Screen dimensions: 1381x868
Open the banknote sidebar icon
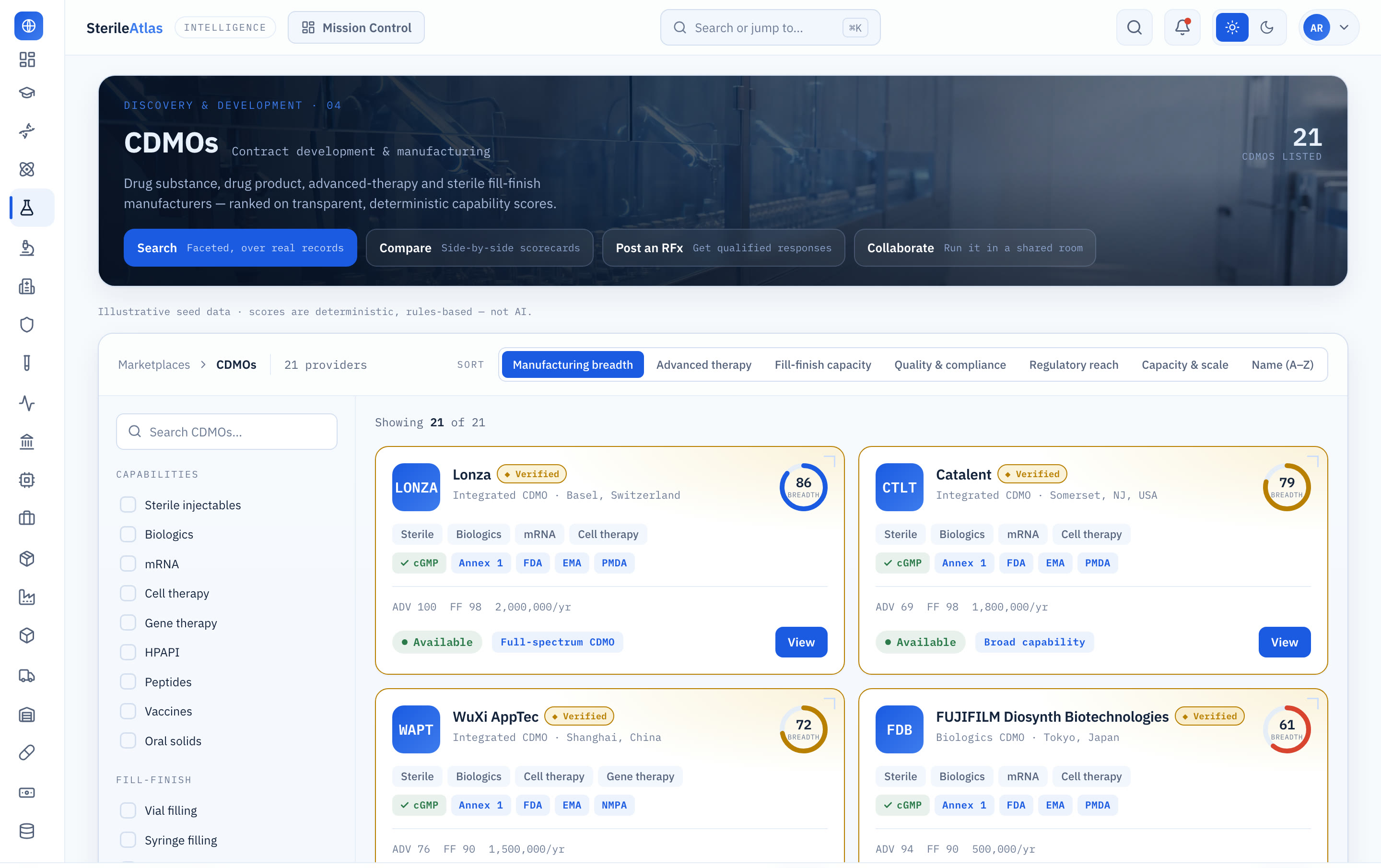point(27,793)
